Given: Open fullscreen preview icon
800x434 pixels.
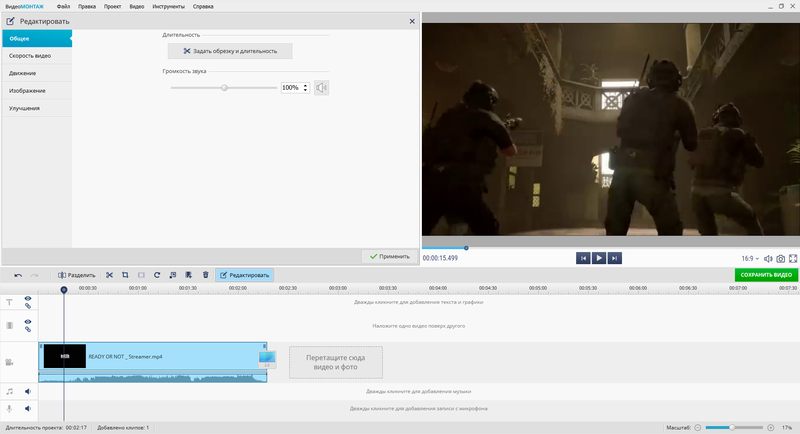Looking at the screenshot, I should tap(793, 259).
